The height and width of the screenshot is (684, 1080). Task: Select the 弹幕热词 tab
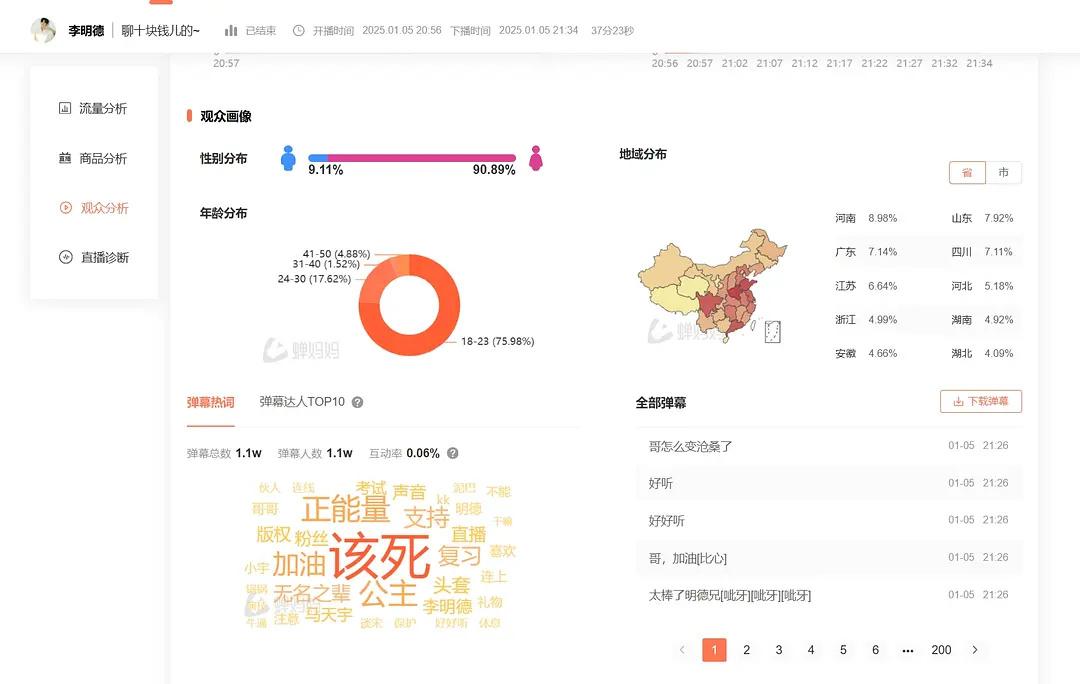pyautogui.click(x=211, y=402)
